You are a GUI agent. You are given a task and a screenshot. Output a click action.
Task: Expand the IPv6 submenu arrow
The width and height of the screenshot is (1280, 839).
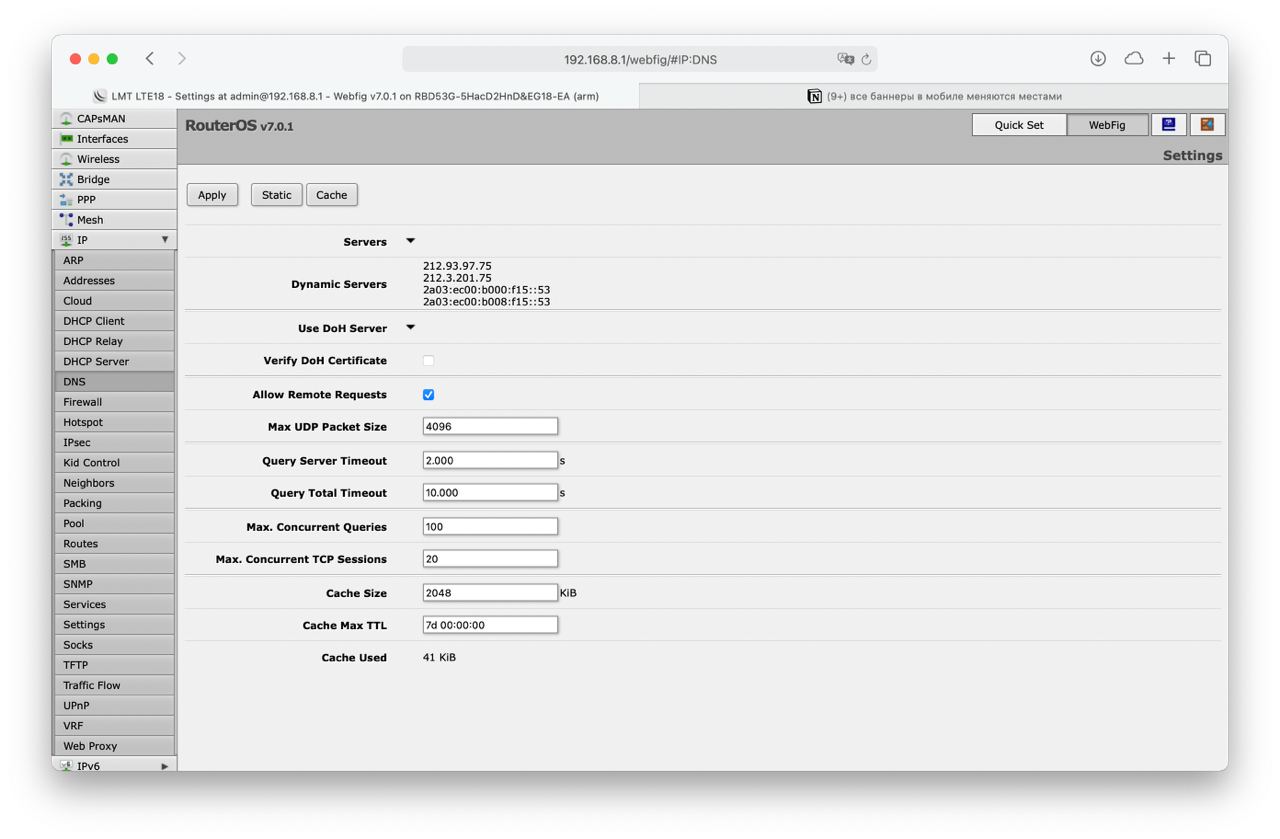pos(165,766)
